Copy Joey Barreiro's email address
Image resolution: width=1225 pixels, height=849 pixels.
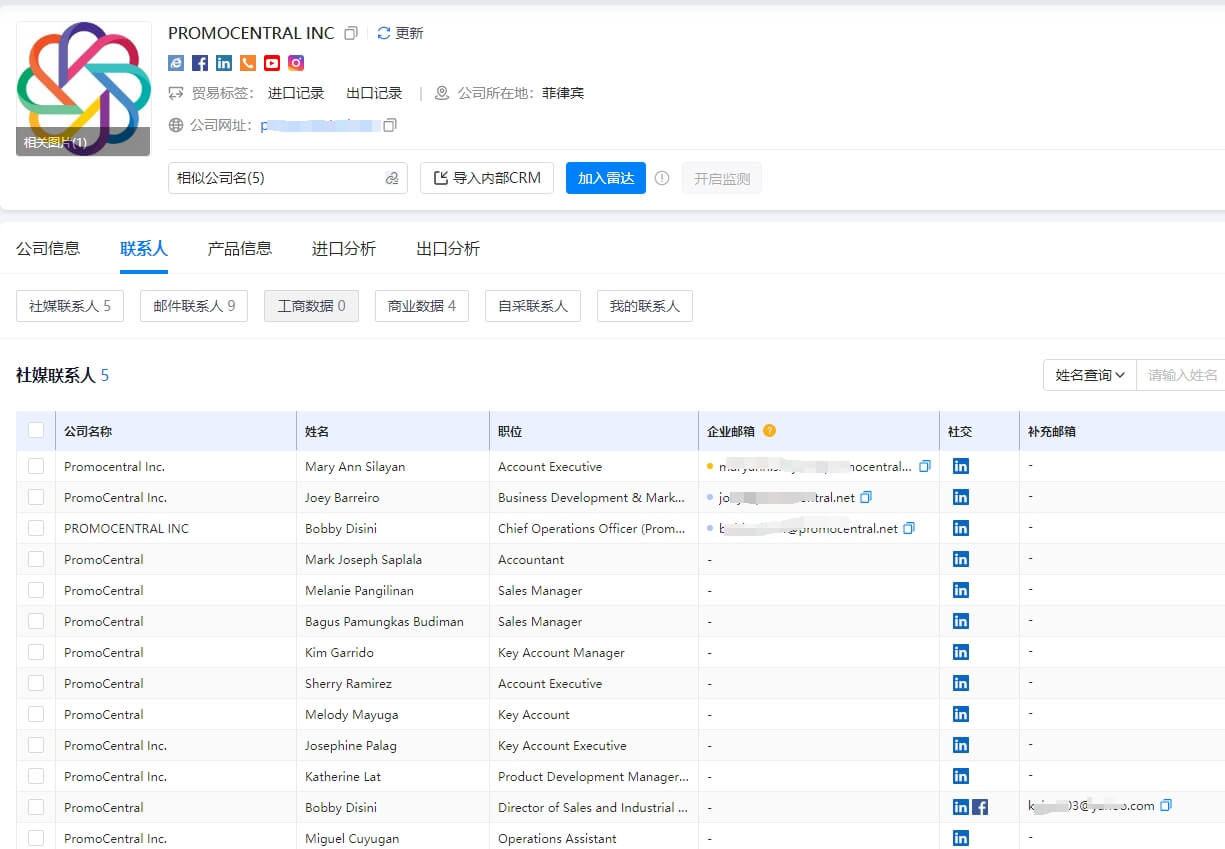point(866,497)
